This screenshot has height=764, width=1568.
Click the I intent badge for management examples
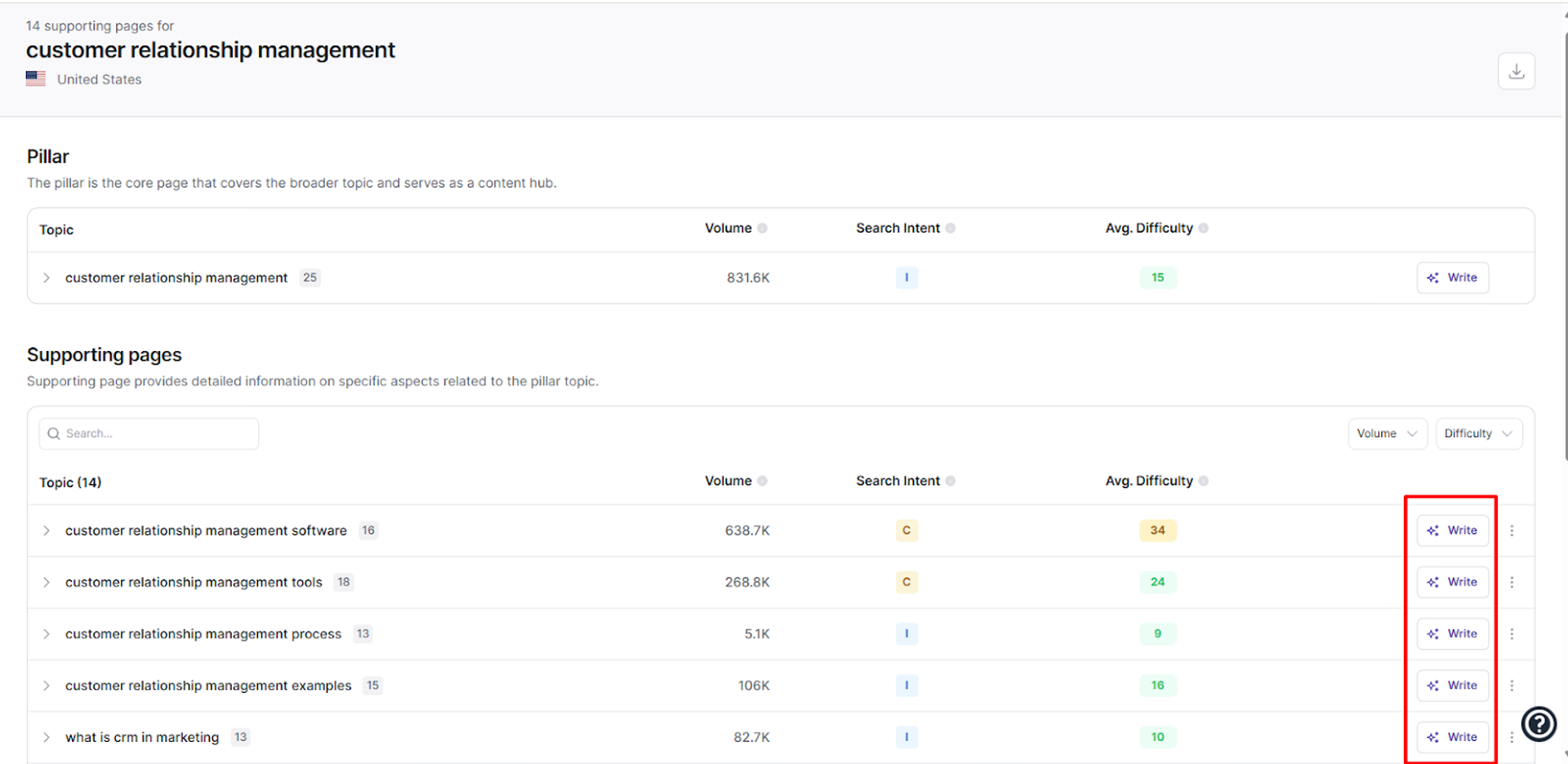(906, 686)
